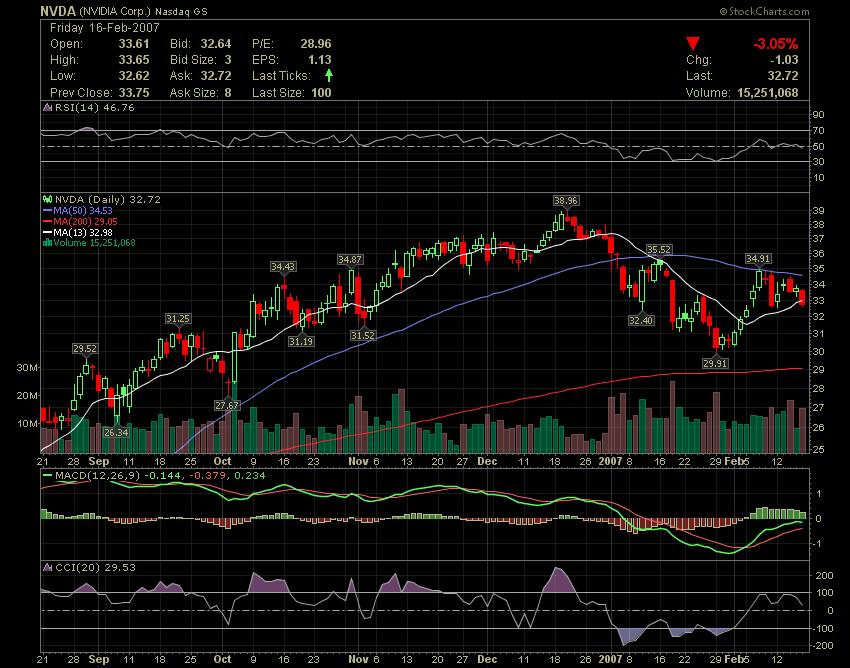Click the 31.52 low price marker
Image resolution: width=850 pixels, height=668 pixels.
tap(363, 336)
